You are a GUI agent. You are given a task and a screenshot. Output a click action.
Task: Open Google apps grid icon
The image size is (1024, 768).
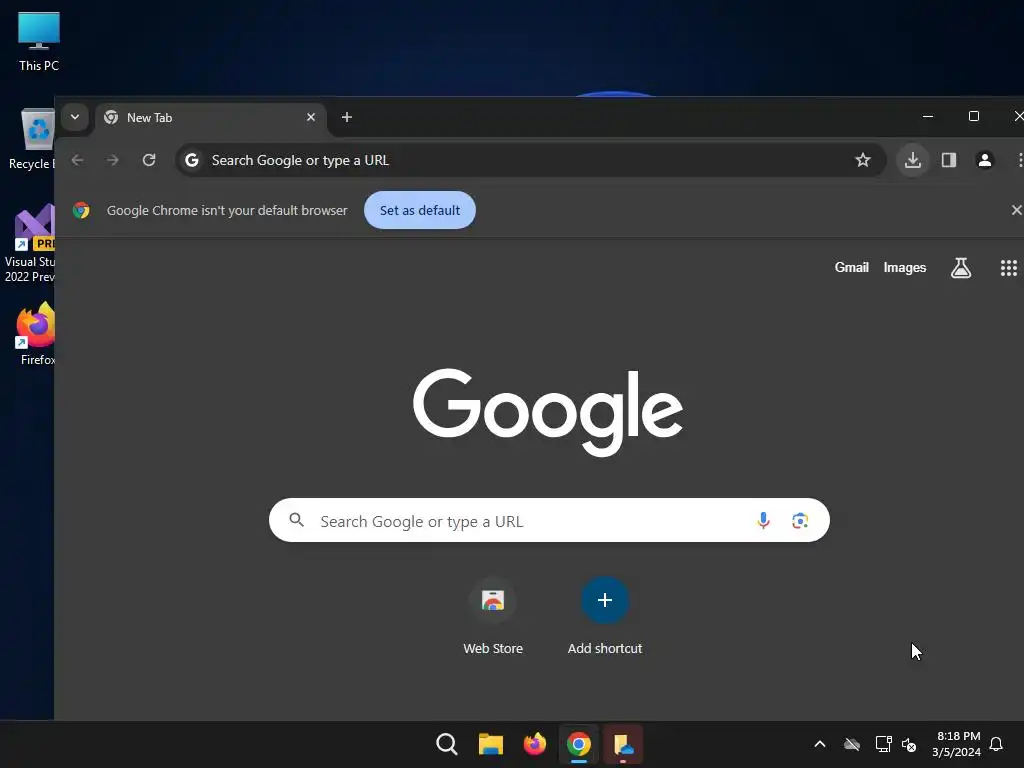pyautogui.click(x=1009, y=268)
